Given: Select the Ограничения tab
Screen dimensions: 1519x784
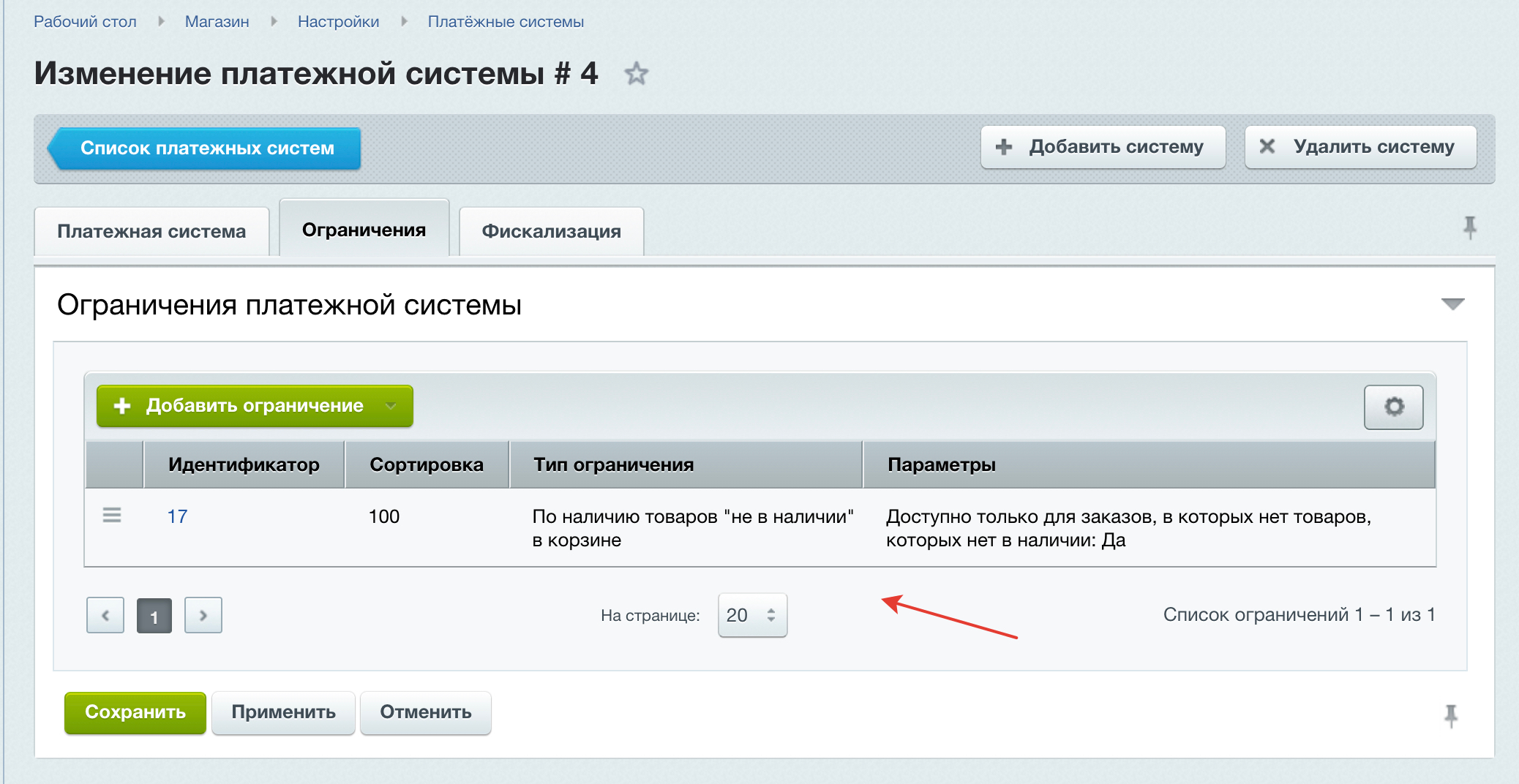Looking at the screenshot, I should [364, 229].
